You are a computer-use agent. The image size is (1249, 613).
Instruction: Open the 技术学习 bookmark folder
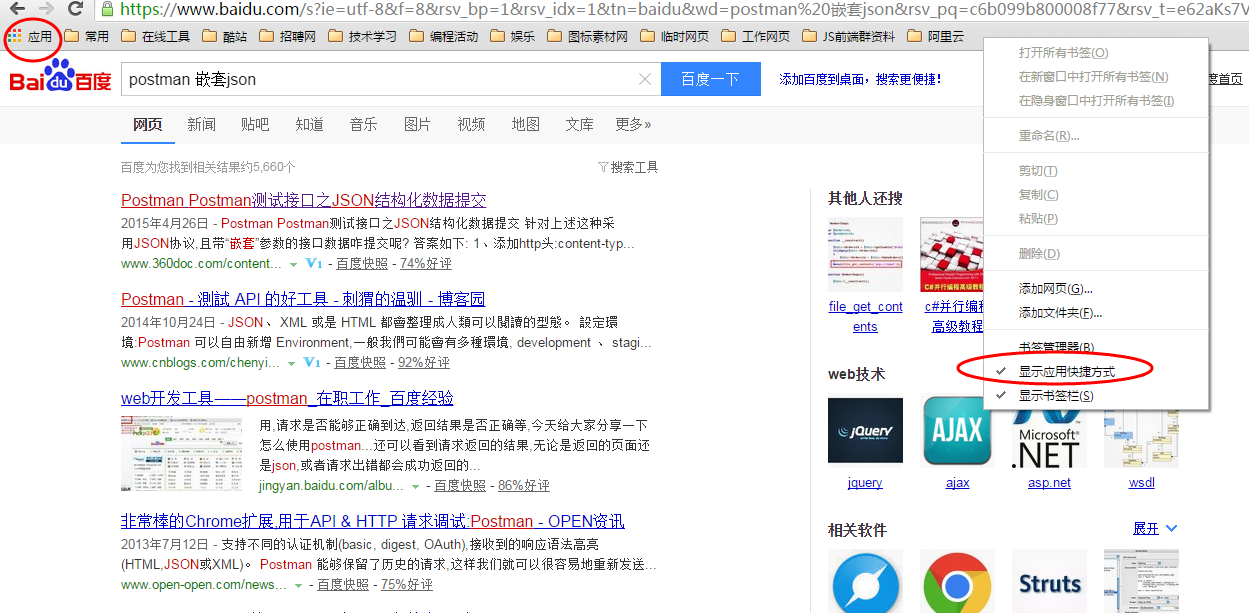(362, 37)
